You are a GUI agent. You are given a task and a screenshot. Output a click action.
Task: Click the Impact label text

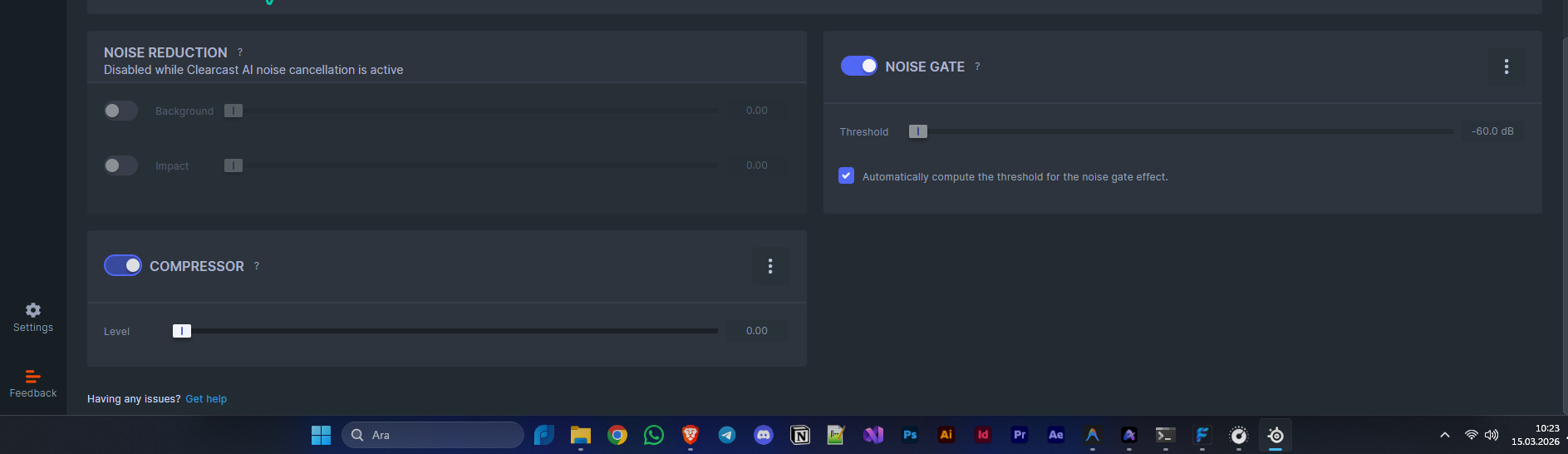pos(172,166)
